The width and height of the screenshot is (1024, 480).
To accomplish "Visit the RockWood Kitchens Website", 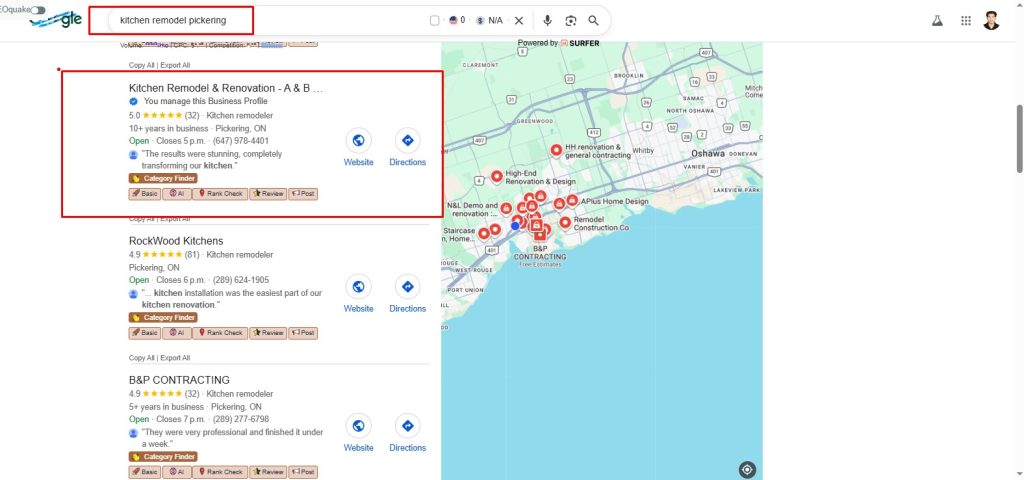I will (359, 294).
